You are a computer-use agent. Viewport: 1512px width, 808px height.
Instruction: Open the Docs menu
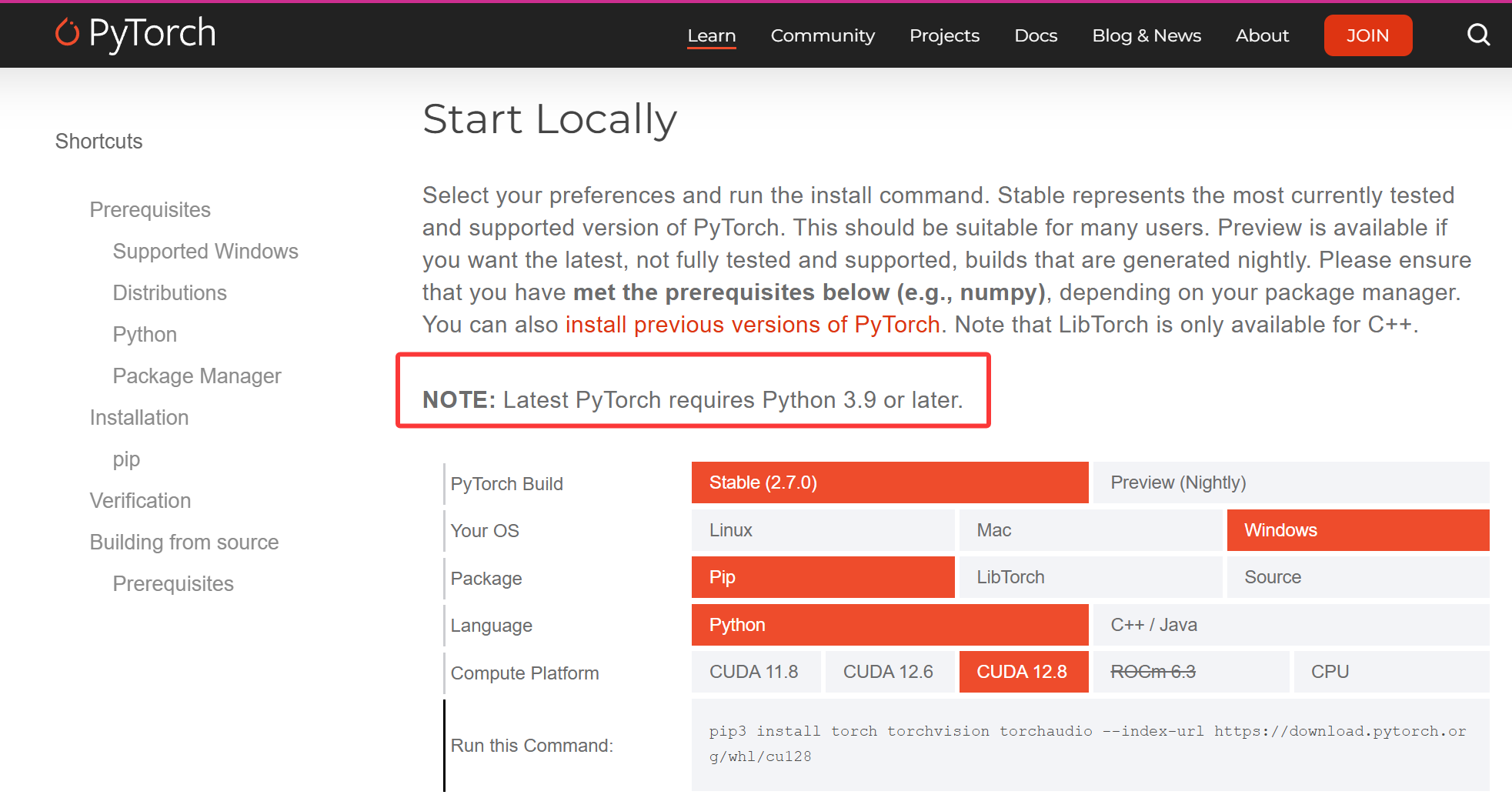(x=1036, y=35)
